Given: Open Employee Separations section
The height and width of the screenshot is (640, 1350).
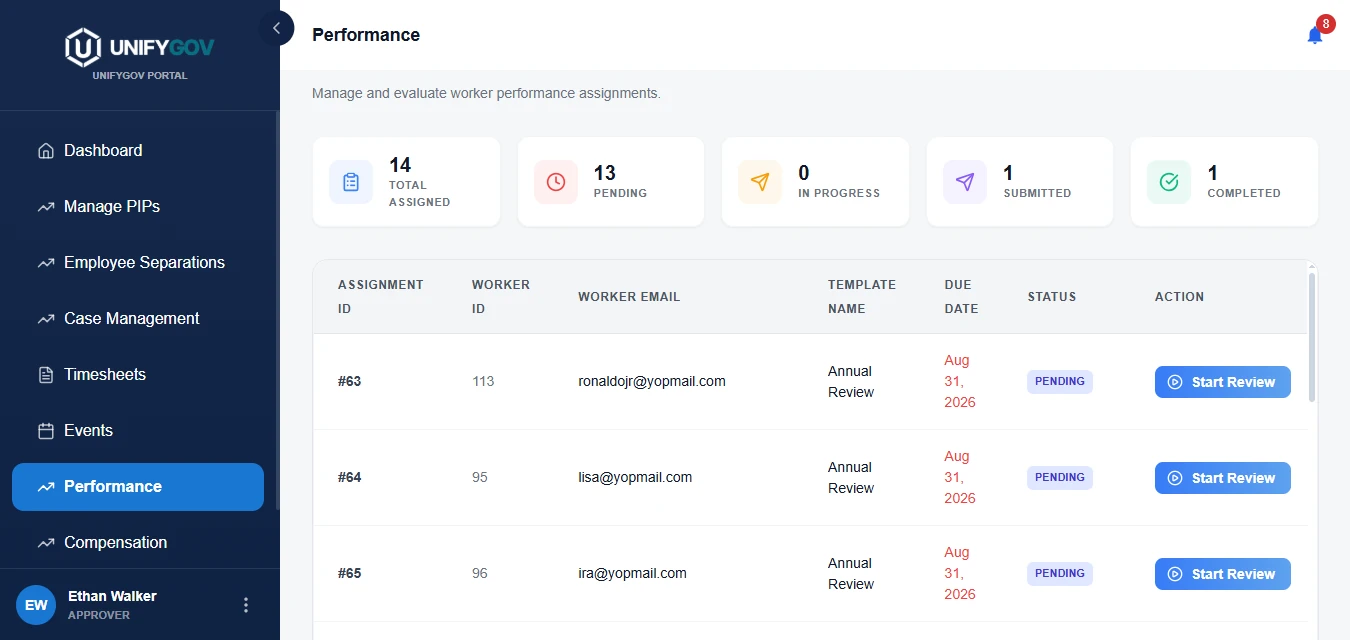Looking at the screenshot, I should coord(138,263).
